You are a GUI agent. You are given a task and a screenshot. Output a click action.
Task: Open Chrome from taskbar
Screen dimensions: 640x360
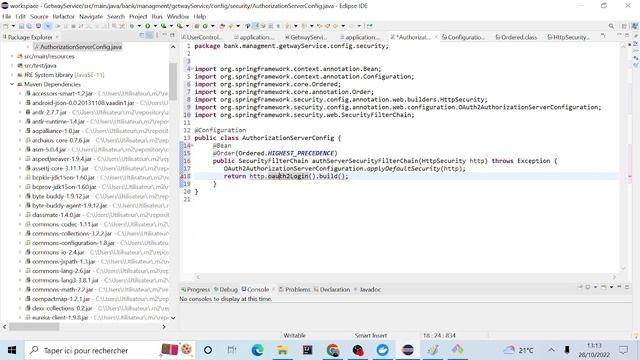(x=333, y=350)
